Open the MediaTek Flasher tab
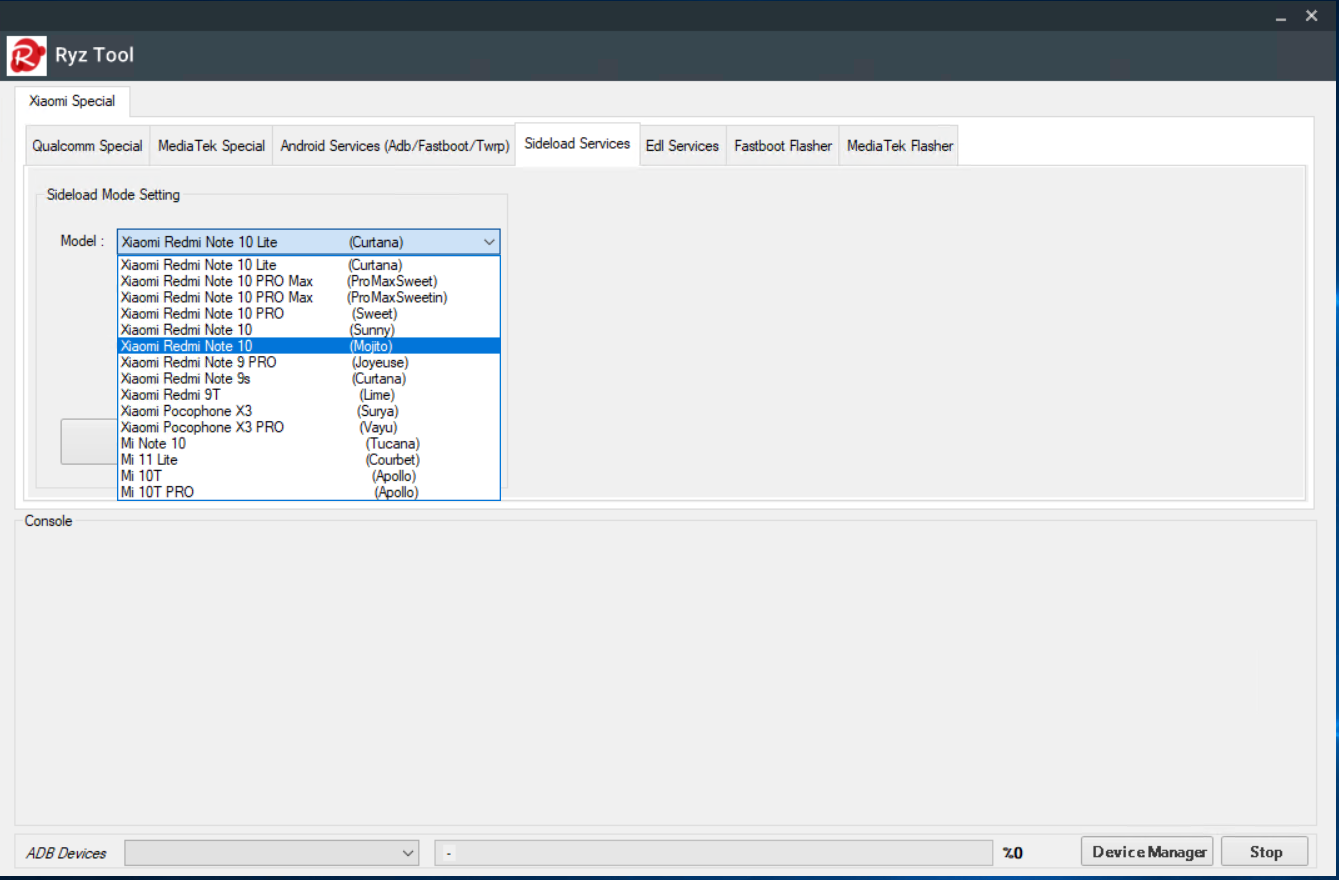The height and width of the screenshot is (880, 1339). pos(899,146)
